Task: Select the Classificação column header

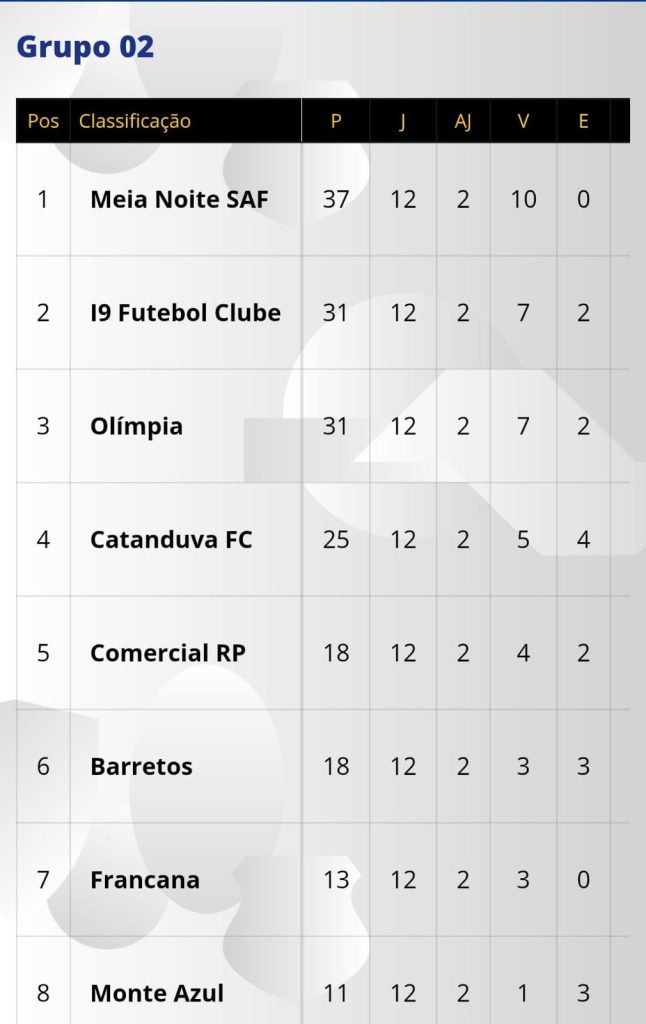Action: coord(135,121)
